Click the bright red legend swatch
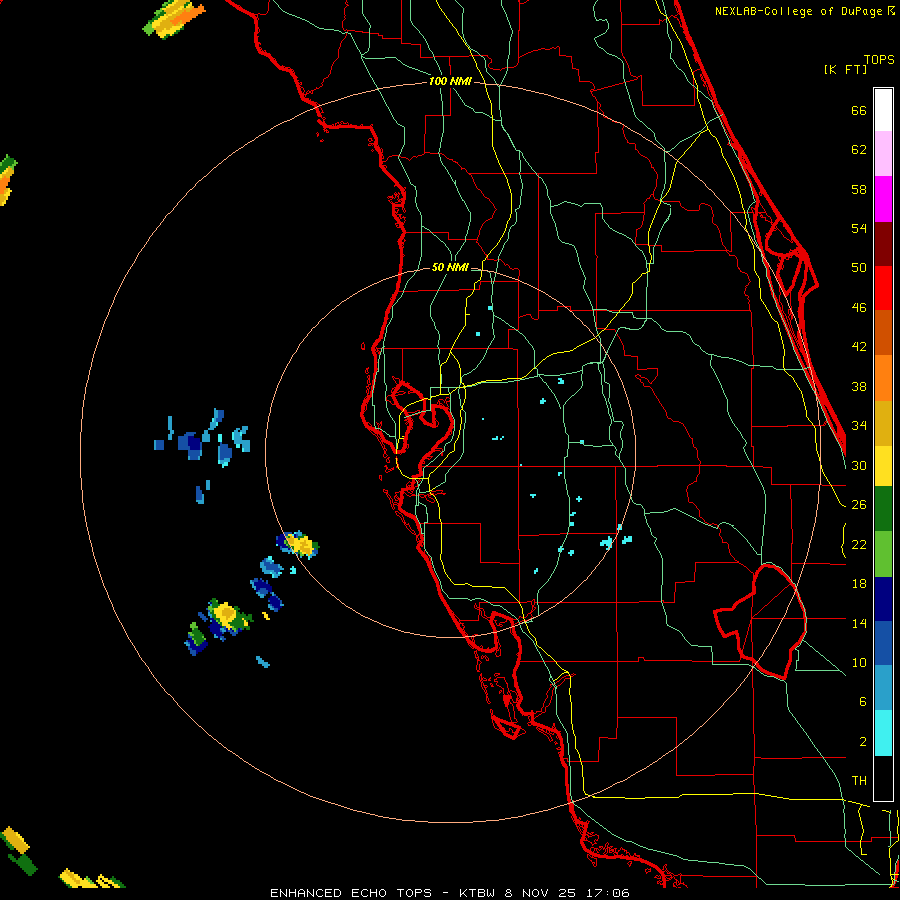The width and height of the screenshot is (900, 900). coord(883,288)
